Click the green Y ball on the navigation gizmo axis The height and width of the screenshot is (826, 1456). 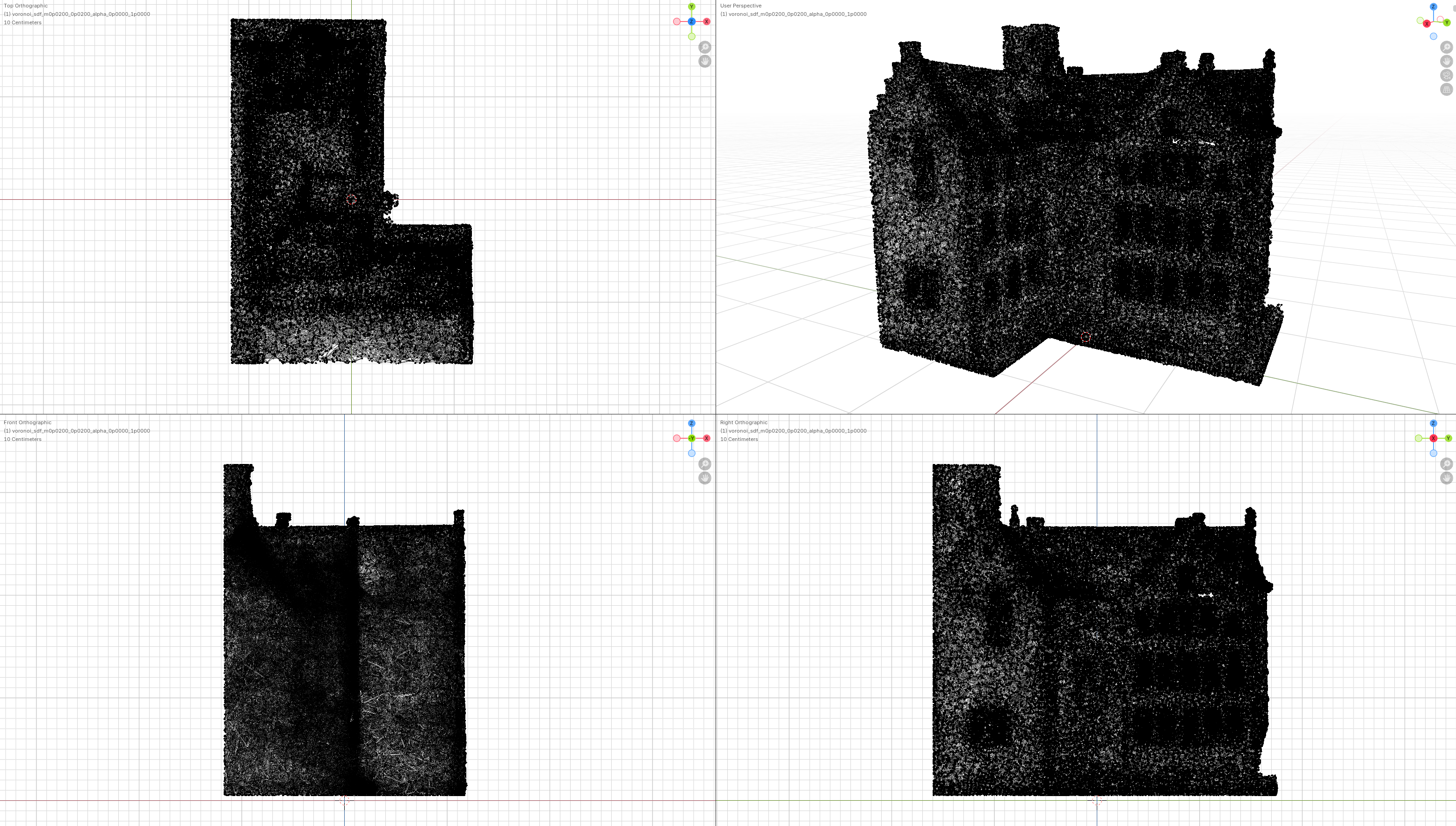tap(1447, 22)
